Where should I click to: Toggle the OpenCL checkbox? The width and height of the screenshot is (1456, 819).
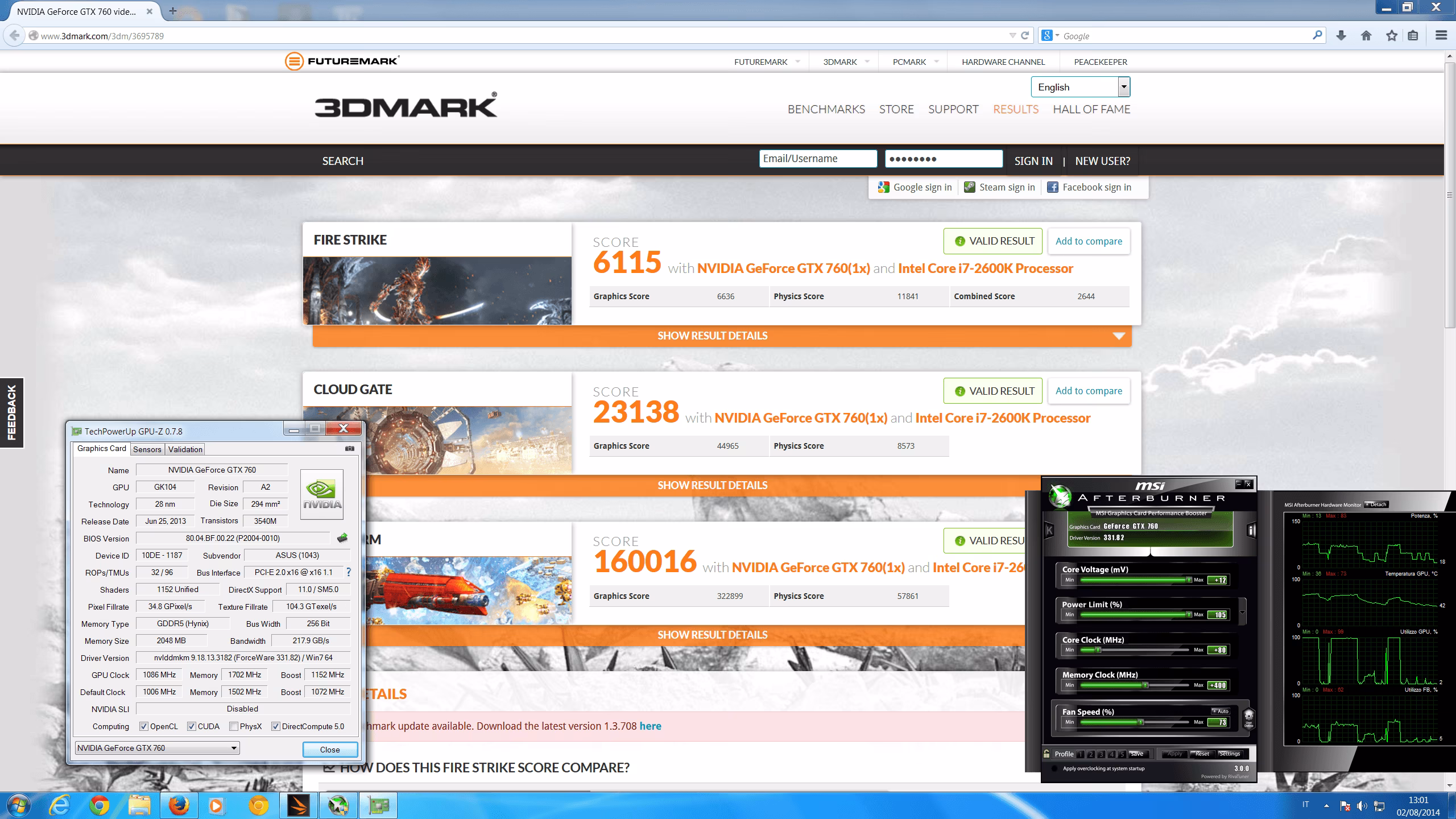pyautogui.click(x=144, y=726)
